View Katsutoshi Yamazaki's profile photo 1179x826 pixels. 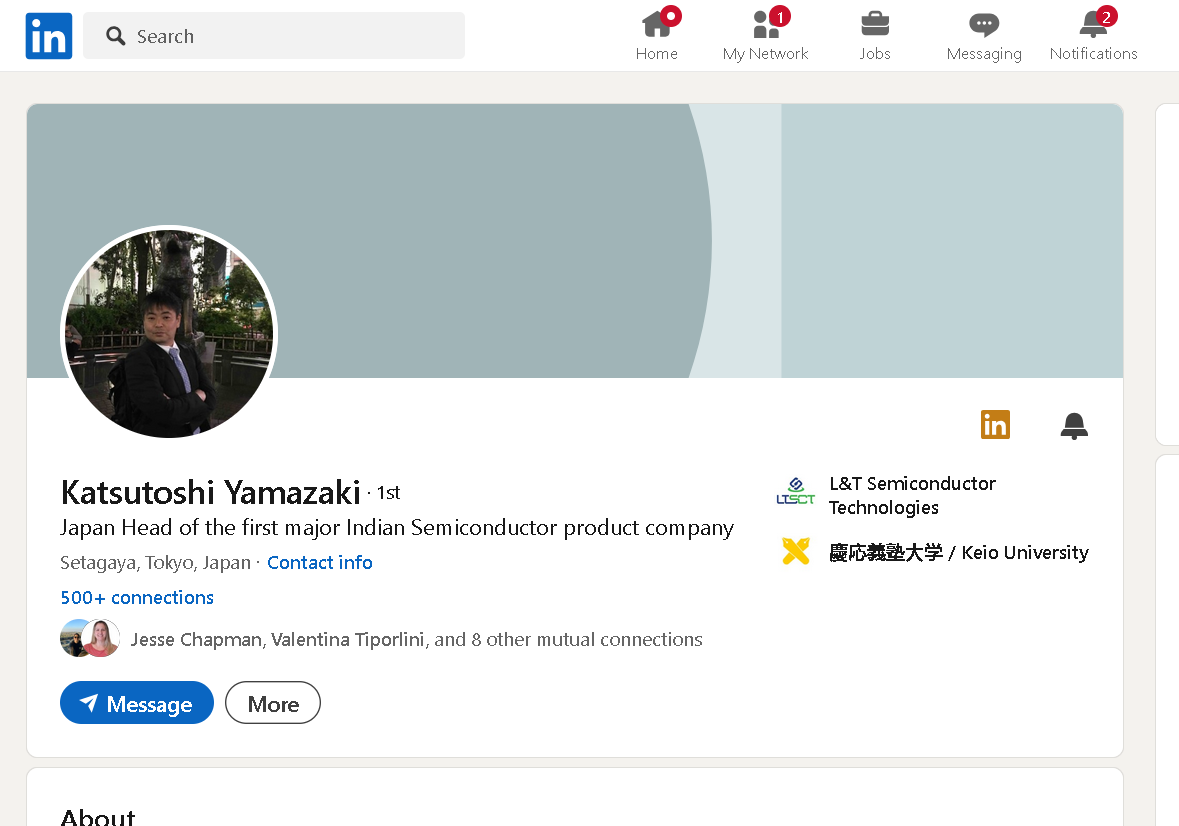coord(169,334)
